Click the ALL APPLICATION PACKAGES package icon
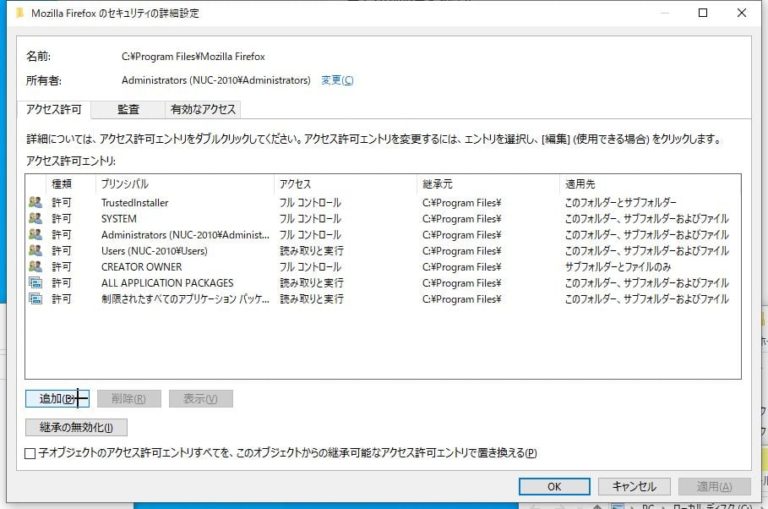 [x=35, y=283]
